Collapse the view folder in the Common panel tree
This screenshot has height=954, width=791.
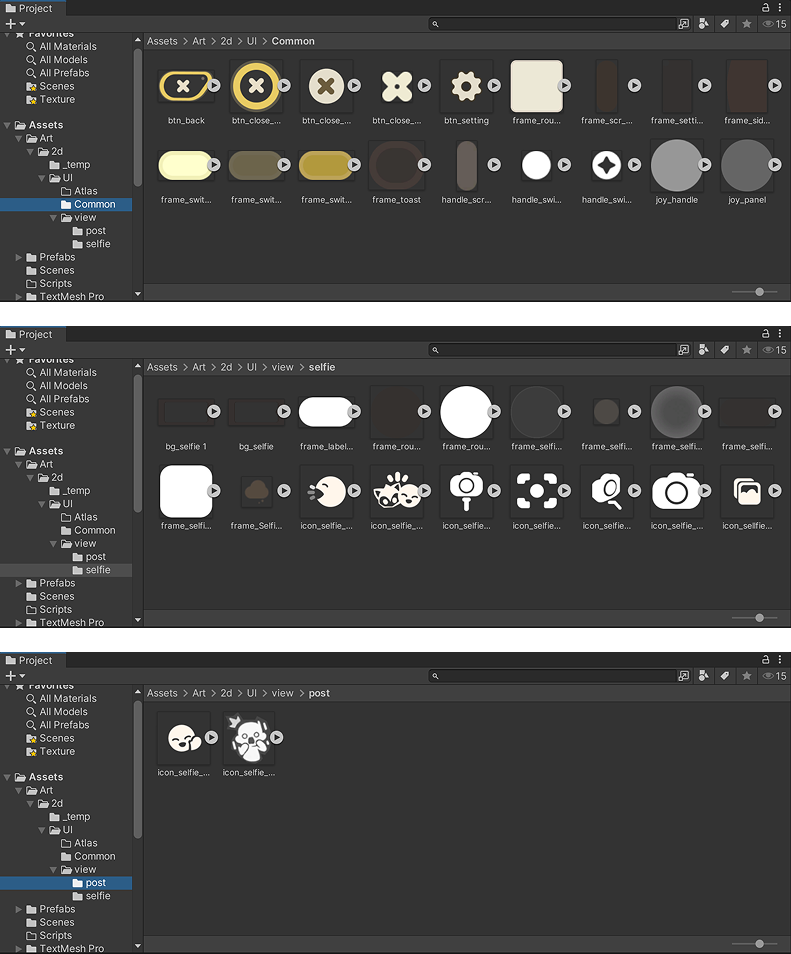(x=54, y=218)
